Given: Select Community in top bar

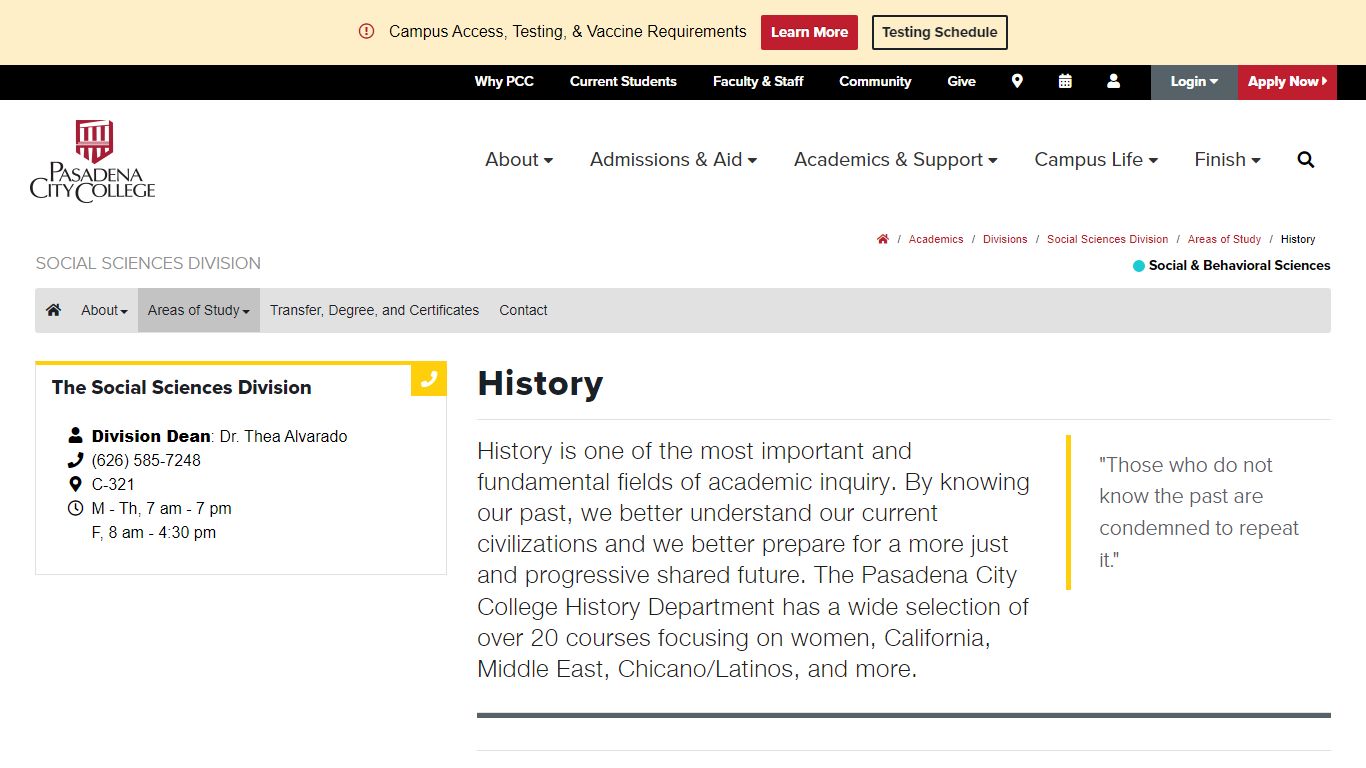Looking at the screenshot, I should (875, 82).
